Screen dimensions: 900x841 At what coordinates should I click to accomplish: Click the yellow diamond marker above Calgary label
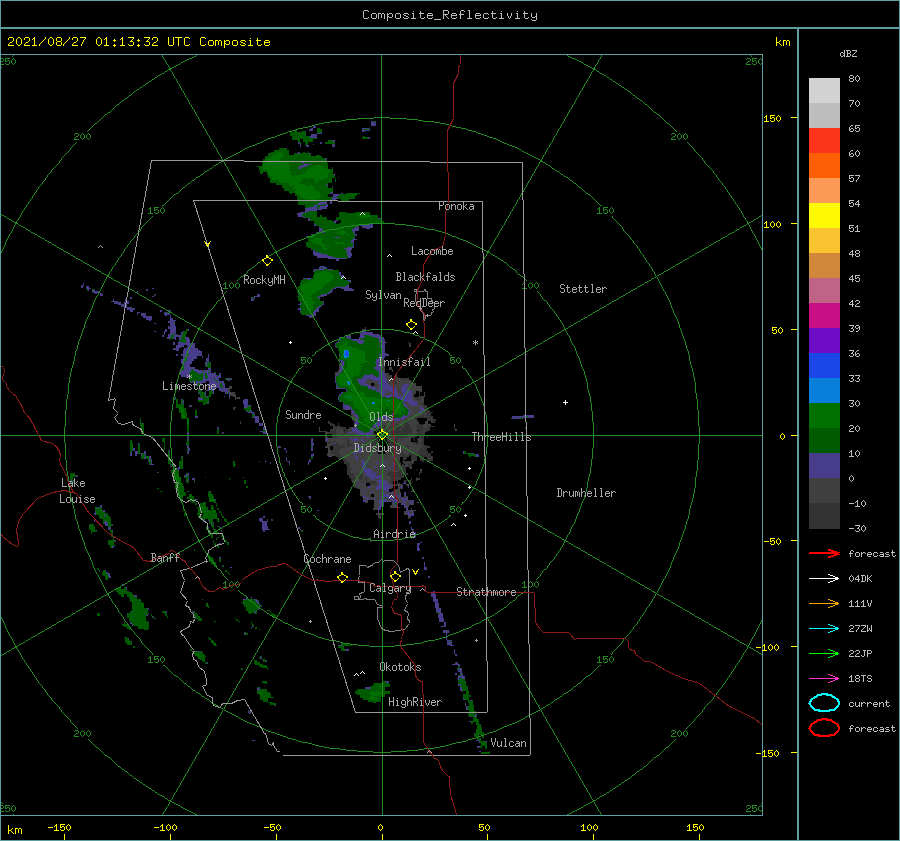395,576
